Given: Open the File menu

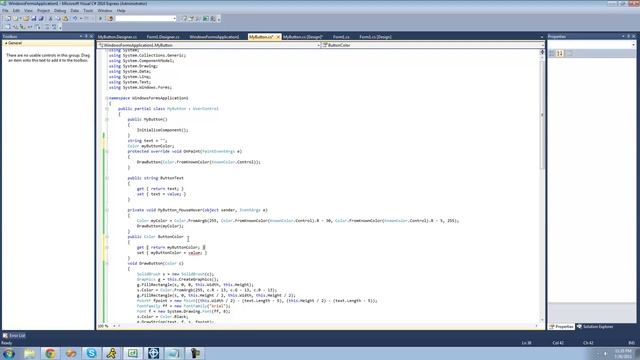Looking at the screenshot, I should (x=5, y=11).
